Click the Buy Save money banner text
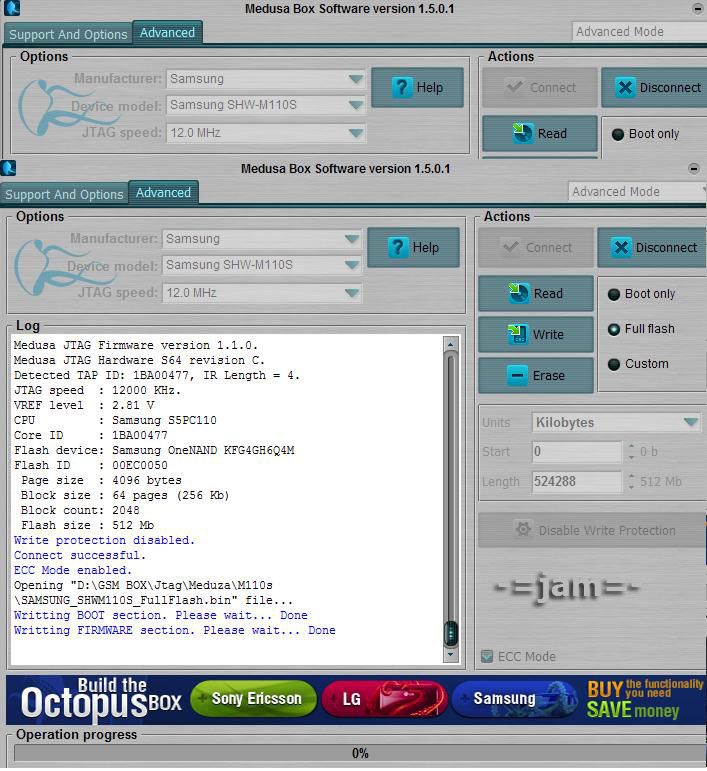This screenshot has height=771, width=707. 645,699
